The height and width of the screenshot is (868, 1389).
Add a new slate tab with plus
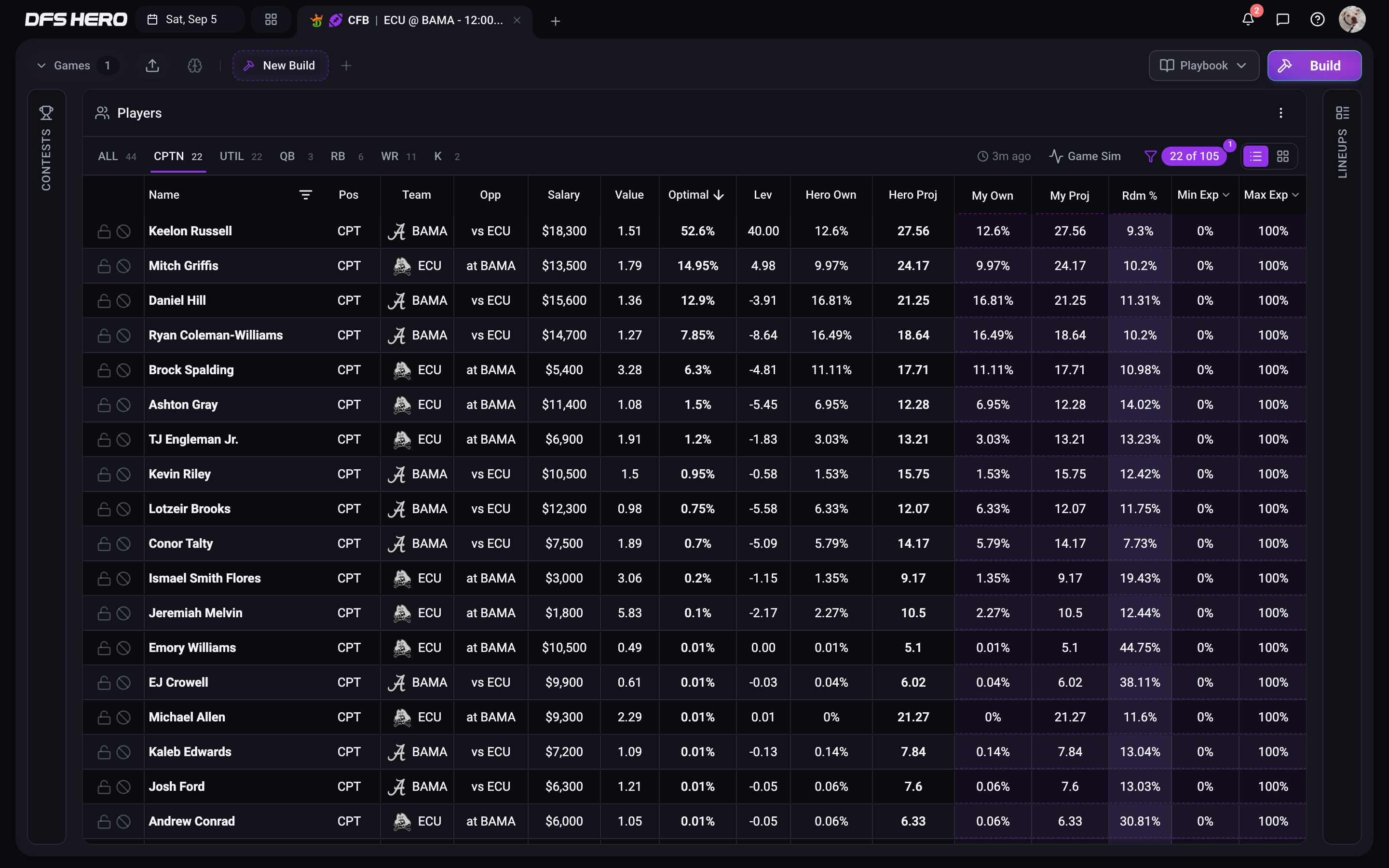click(x=555, y=21)
